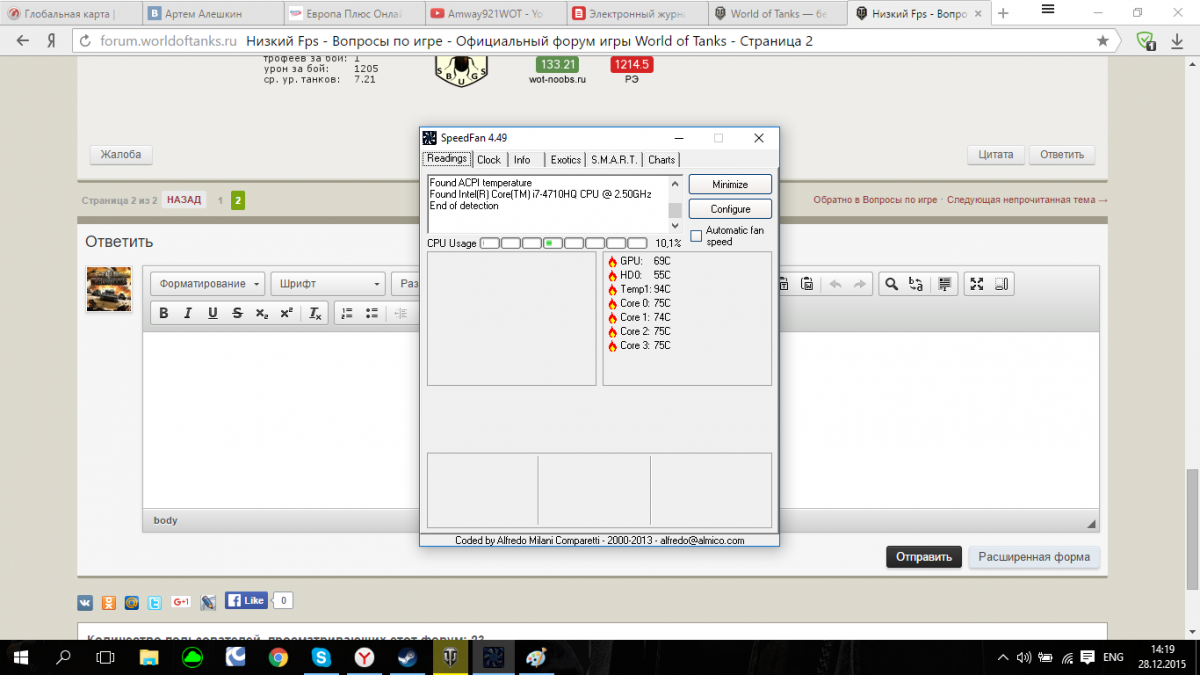
Task: Switch to SpeedFan Exotics tab
Action: 566,160
